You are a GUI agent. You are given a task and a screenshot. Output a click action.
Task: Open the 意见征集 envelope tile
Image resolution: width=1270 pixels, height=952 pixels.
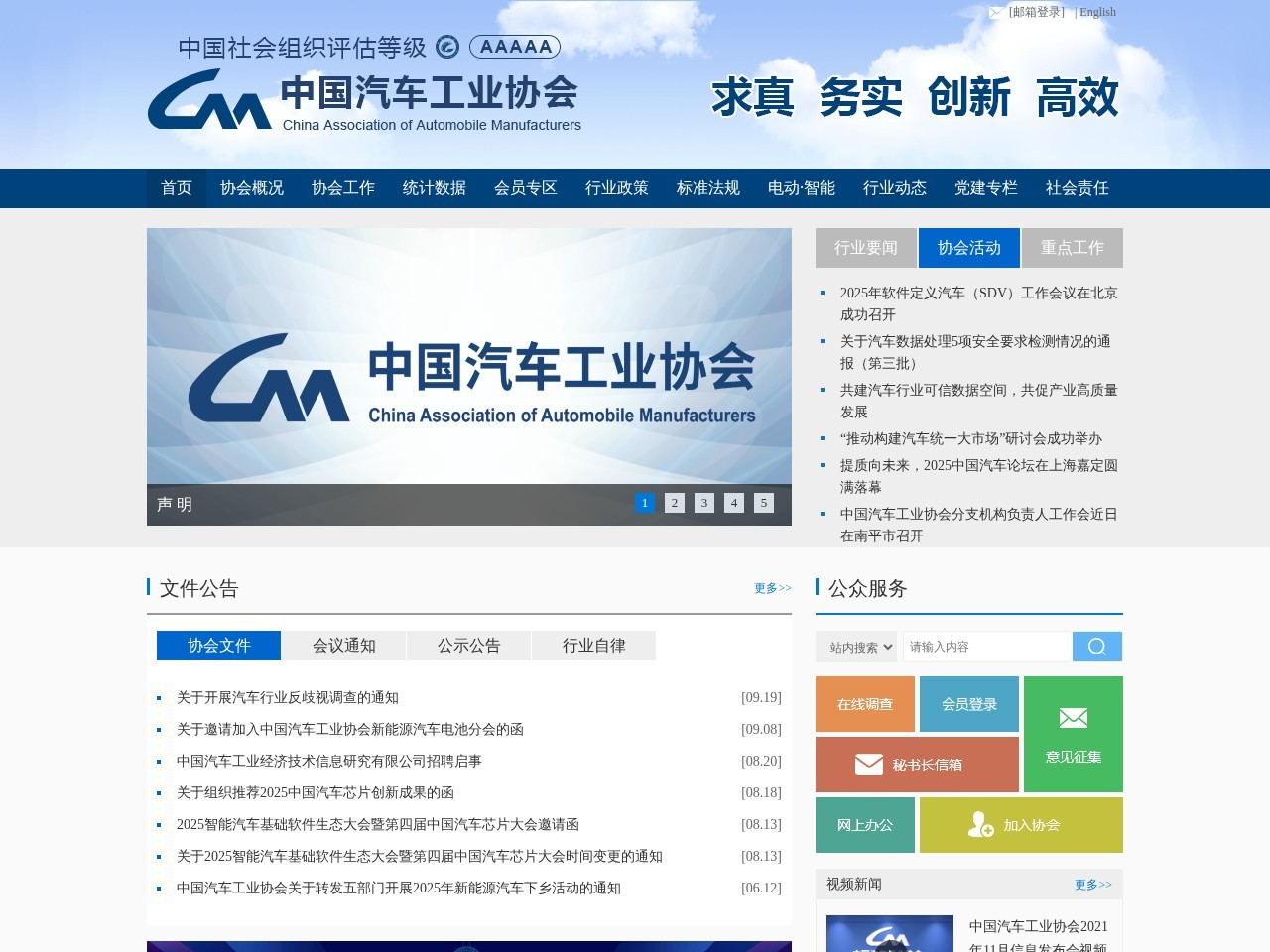1073,734
